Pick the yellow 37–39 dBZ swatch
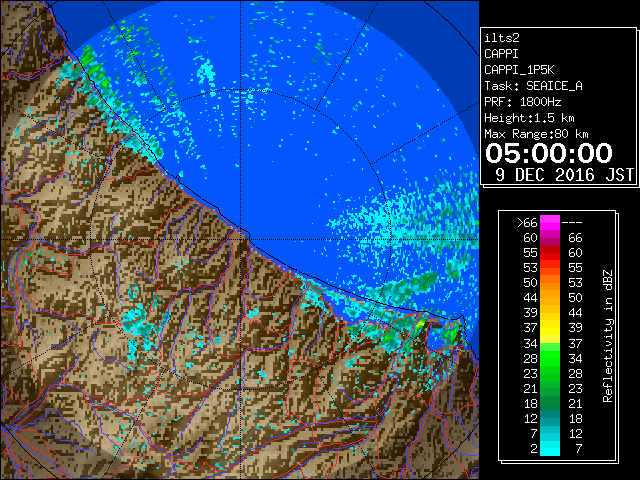This screenshot has height=480, width=640. tap(550, 328)
